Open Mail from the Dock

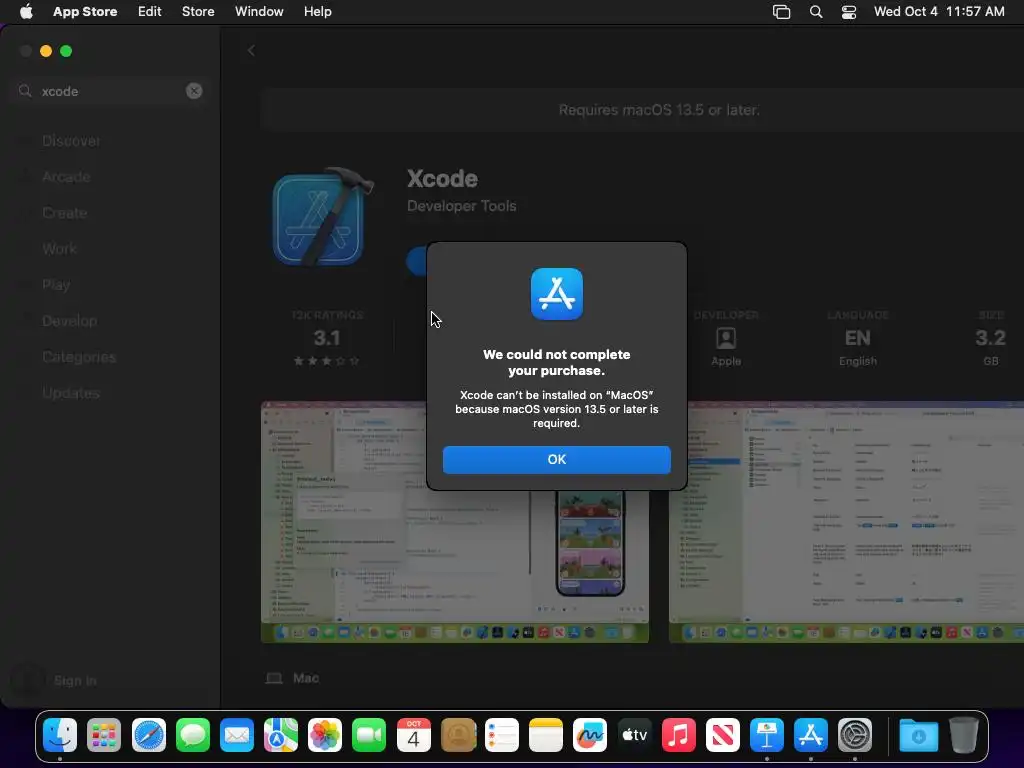[x=236, y=735]
